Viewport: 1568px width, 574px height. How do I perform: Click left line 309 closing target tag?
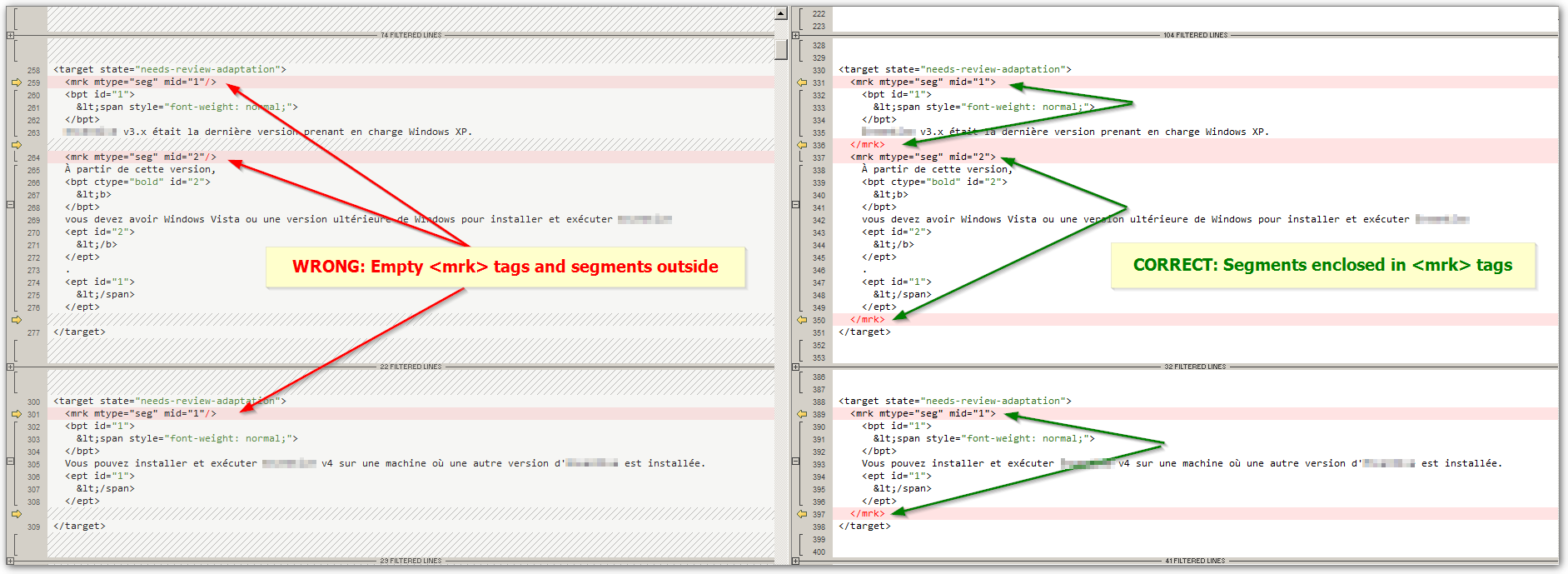(80, 527)
